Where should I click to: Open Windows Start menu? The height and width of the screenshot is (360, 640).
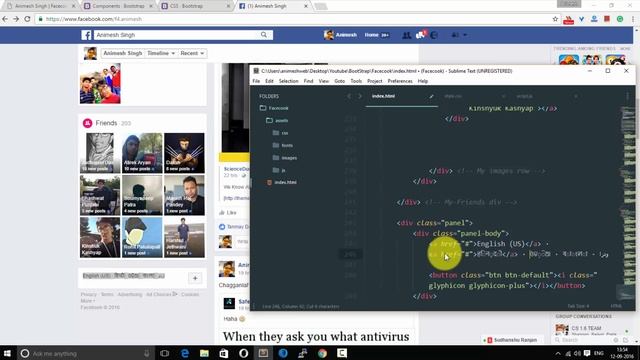point(7,353)
